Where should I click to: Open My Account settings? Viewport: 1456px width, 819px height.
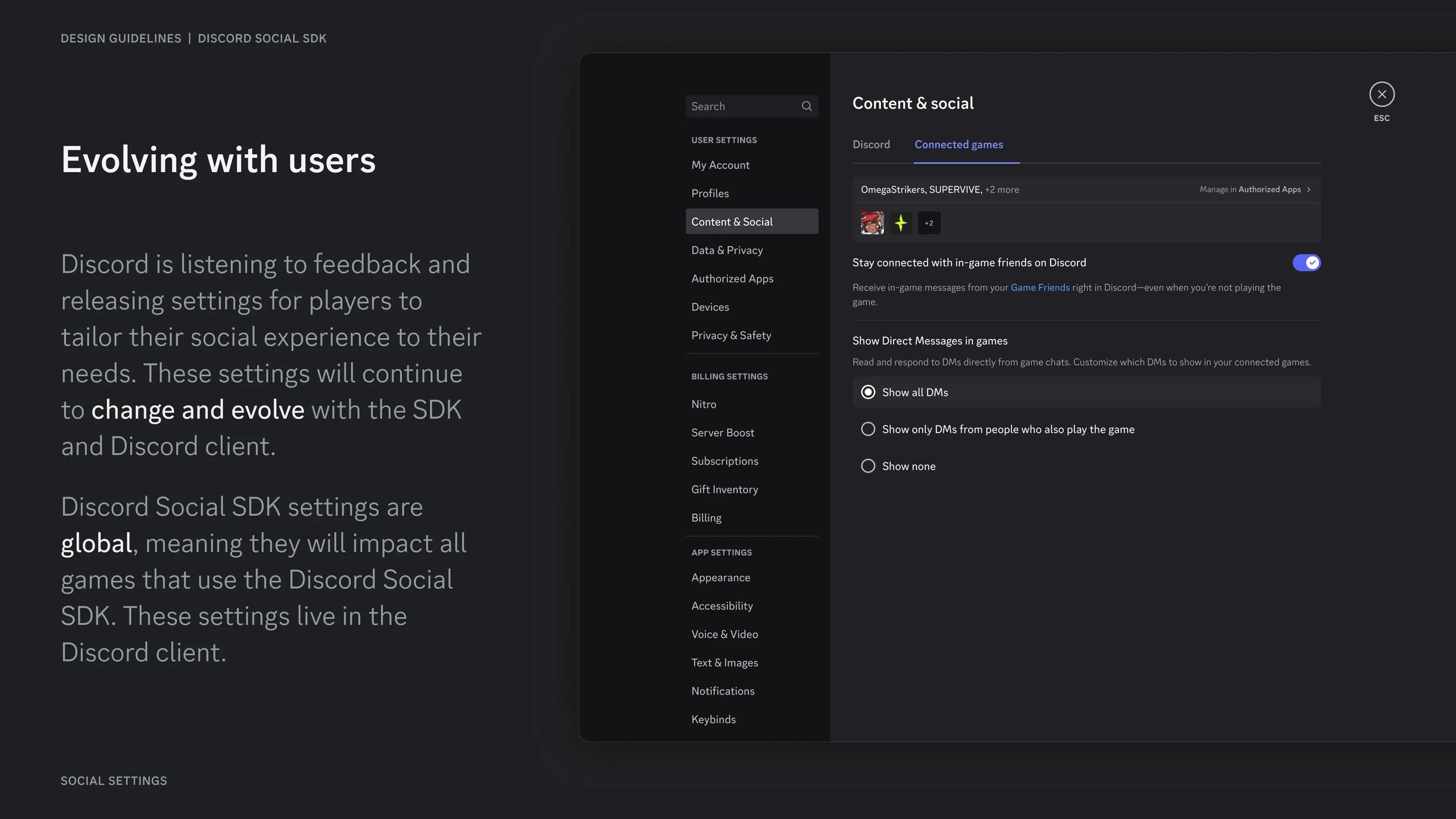(720, 165)
